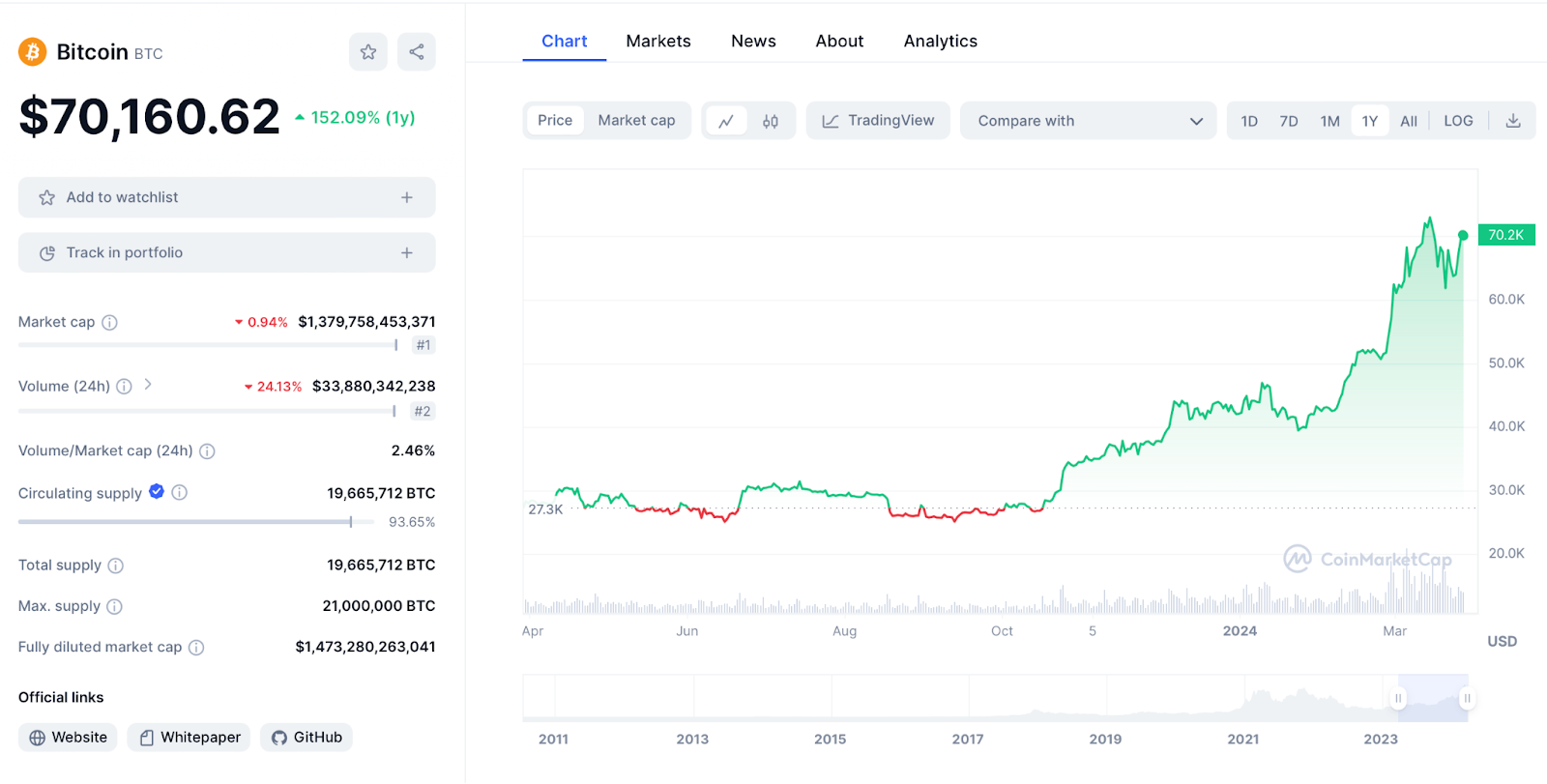Click the 21,000,000 BTC max supply value
The image size is (1547, 784).
(379, 606)
